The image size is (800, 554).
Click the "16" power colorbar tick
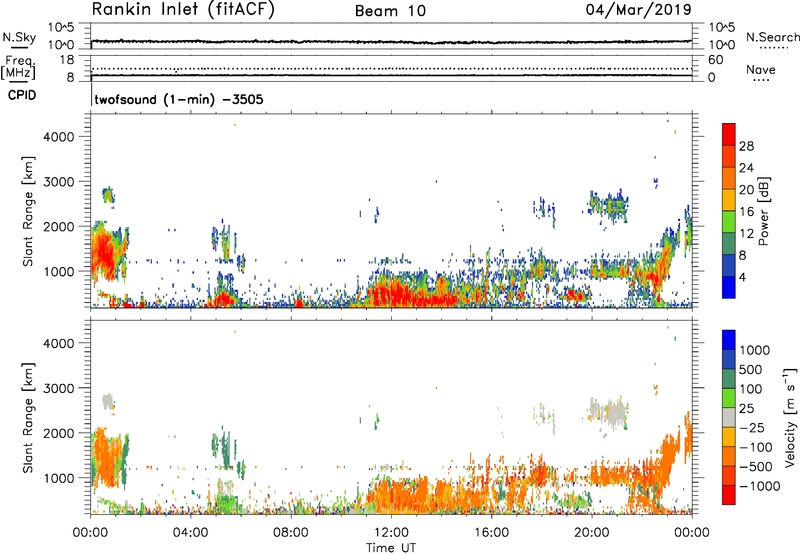[x=746, y=212]
